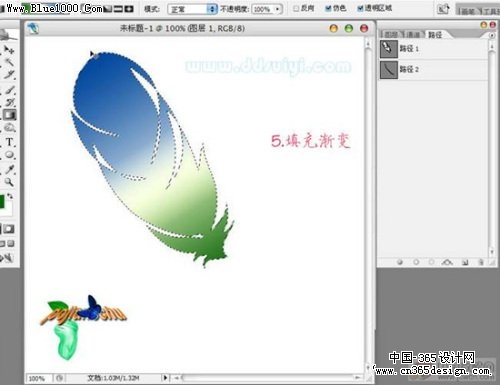This screenshot has width=500, height=385.
Task: Click the delete path trash icon
Action: pyautogui.click(x=481, y=262)
